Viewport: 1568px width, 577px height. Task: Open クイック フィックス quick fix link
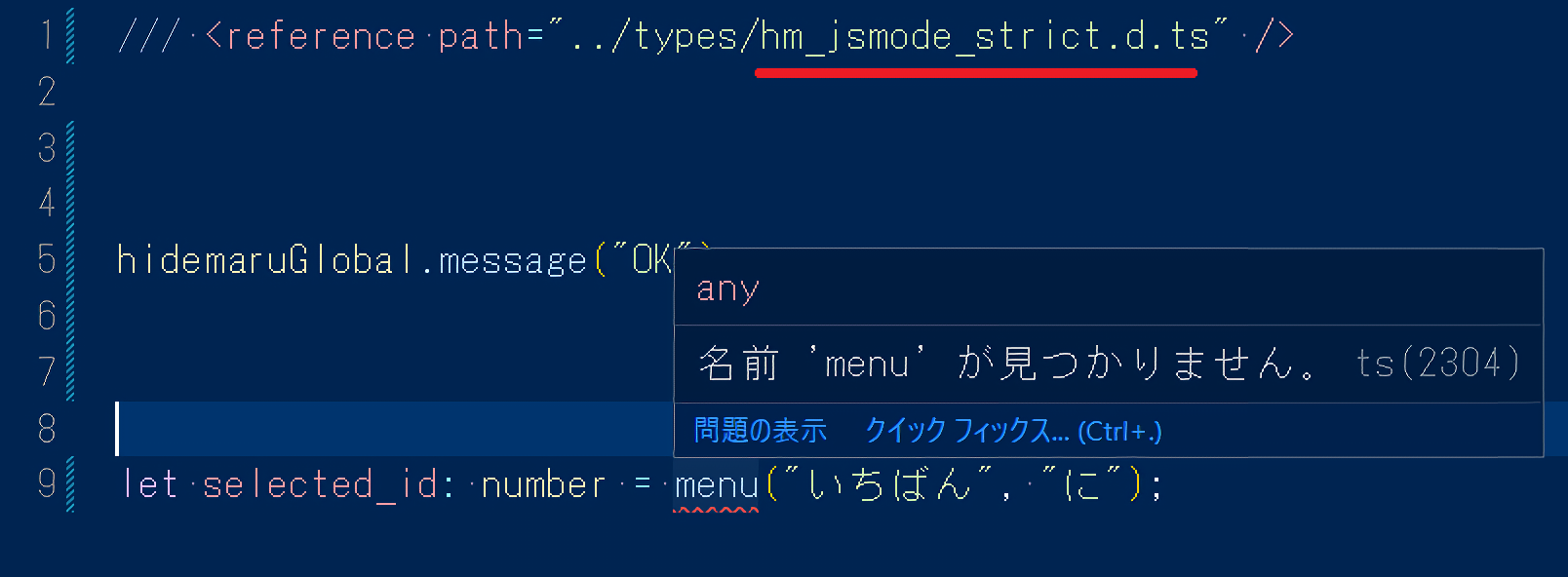tap(1012, 430)
